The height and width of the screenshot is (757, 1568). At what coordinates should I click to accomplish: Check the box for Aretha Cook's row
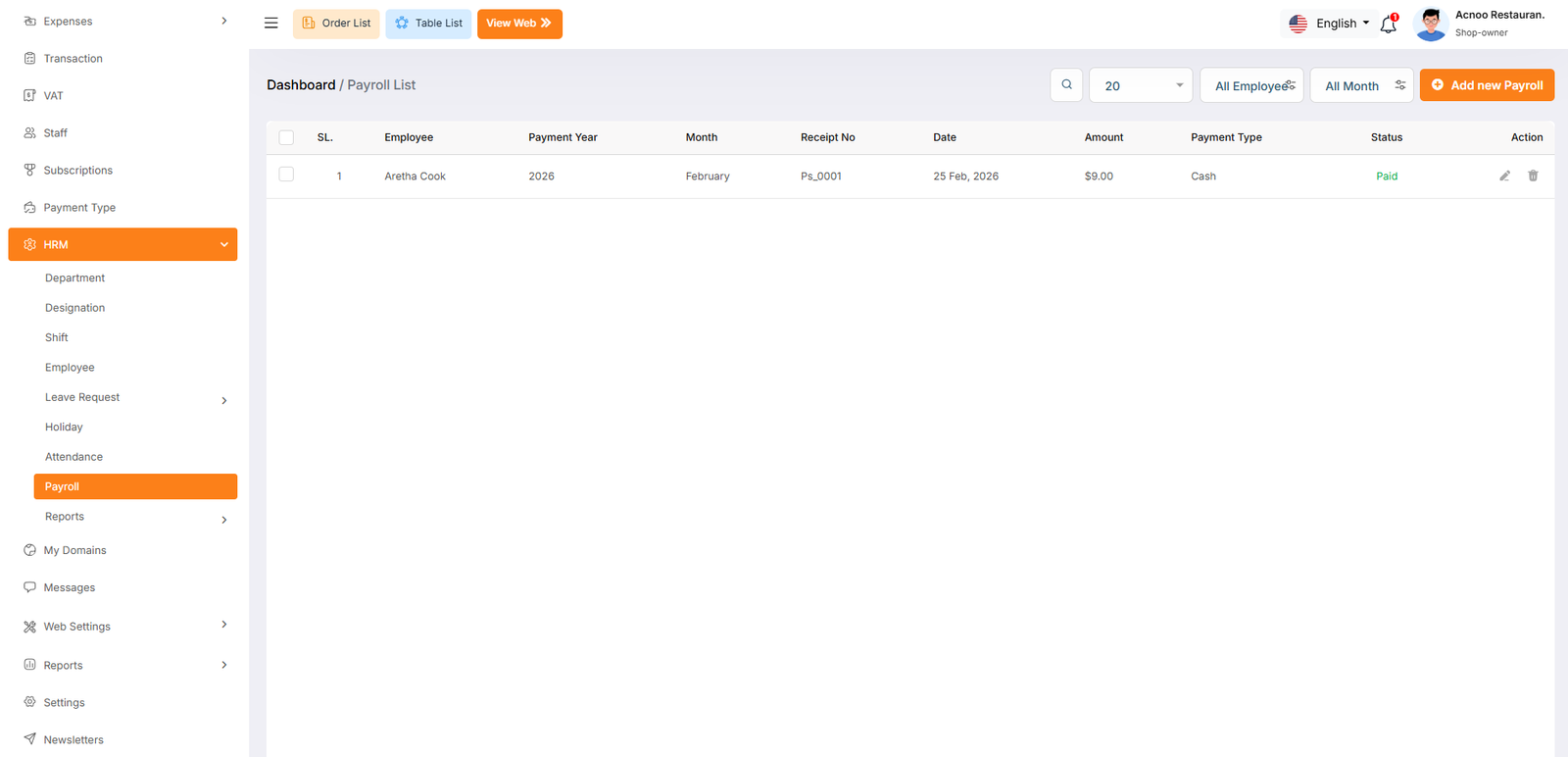[286, 175]
